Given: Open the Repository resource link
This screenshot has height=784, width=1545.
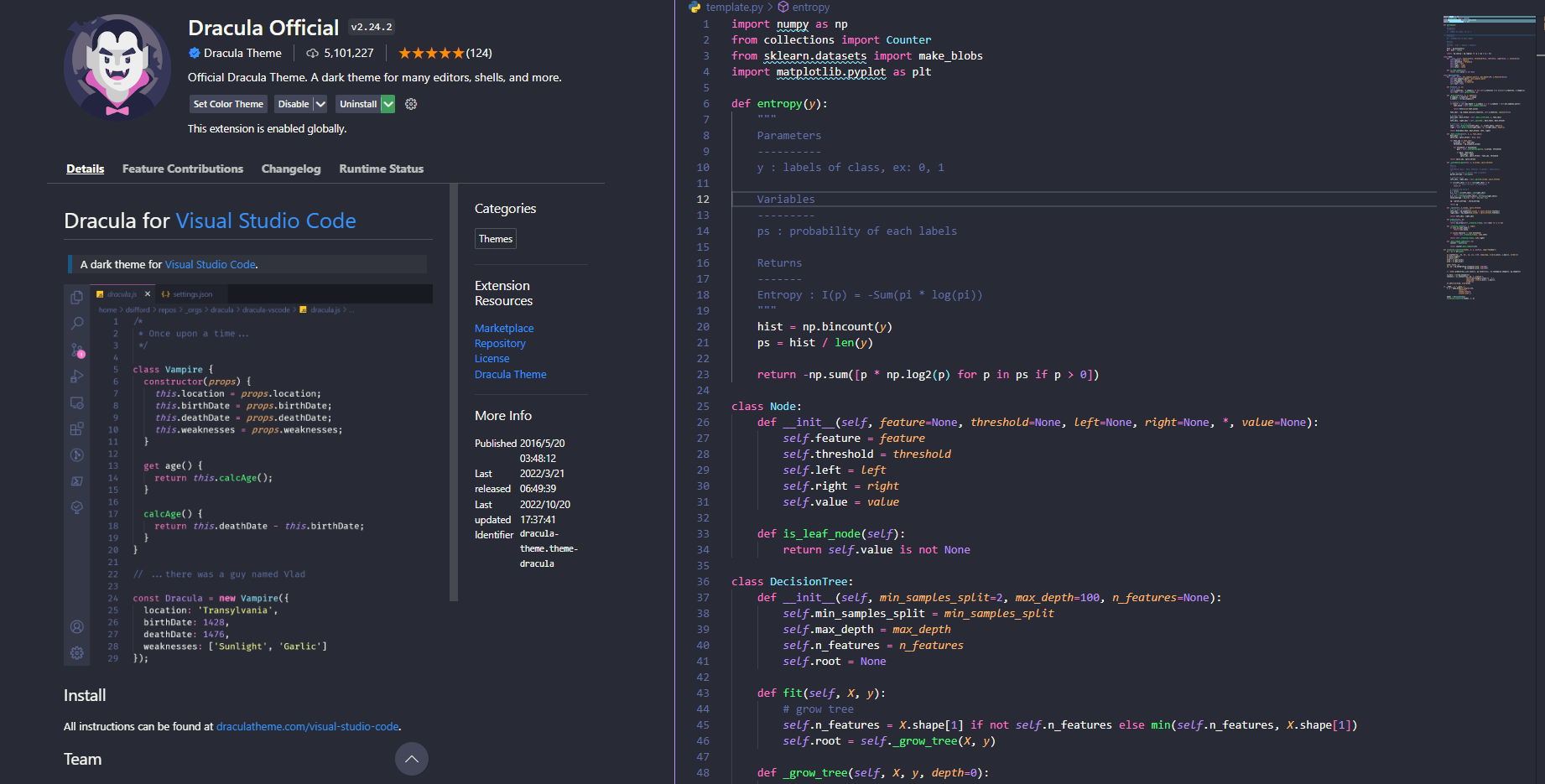Looking at the screenshot, I should coord(500,343).
